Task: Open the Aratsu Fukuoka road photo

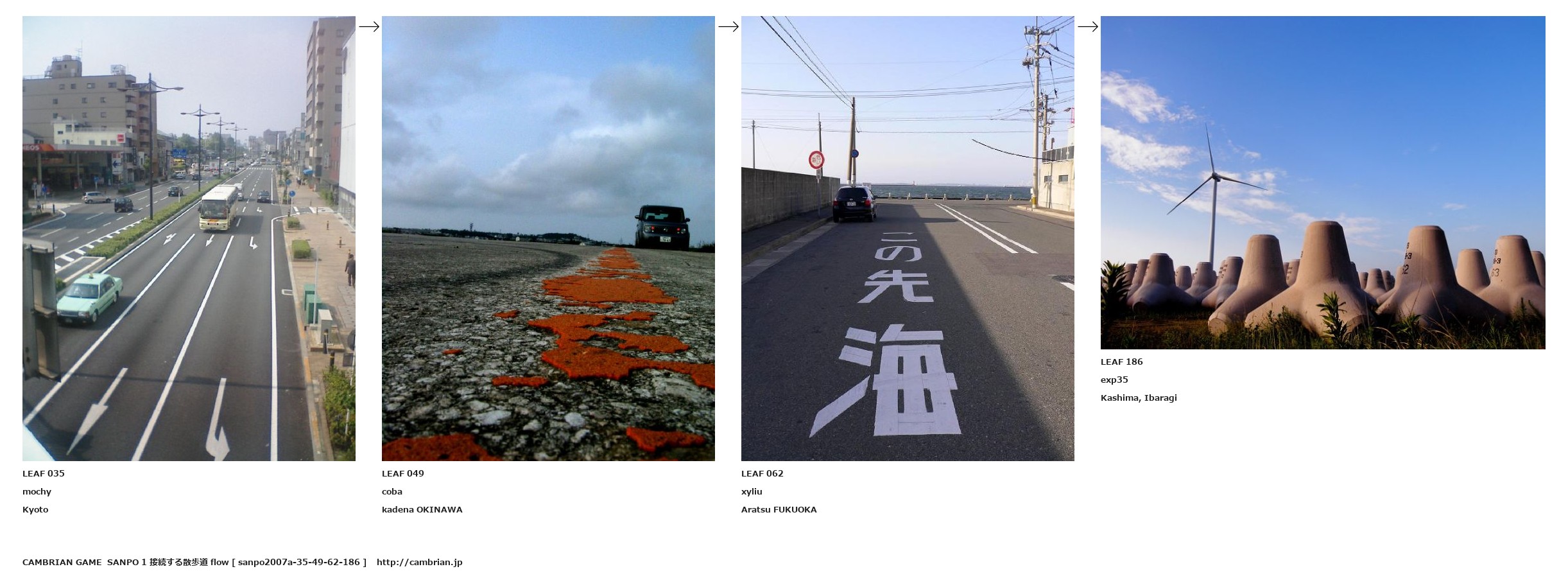Action: 908,238
